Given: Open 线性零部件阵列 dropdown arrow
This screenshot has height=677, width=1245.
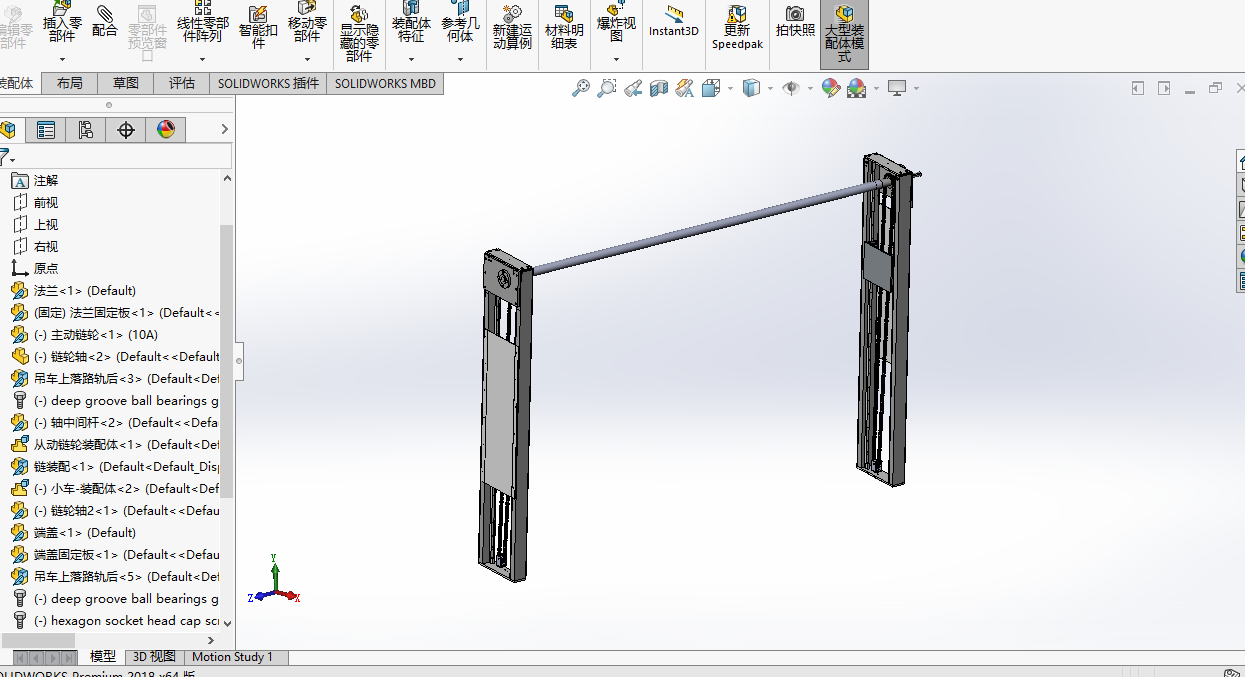Looking at the screenshot, I should click(x=202, y=59).
